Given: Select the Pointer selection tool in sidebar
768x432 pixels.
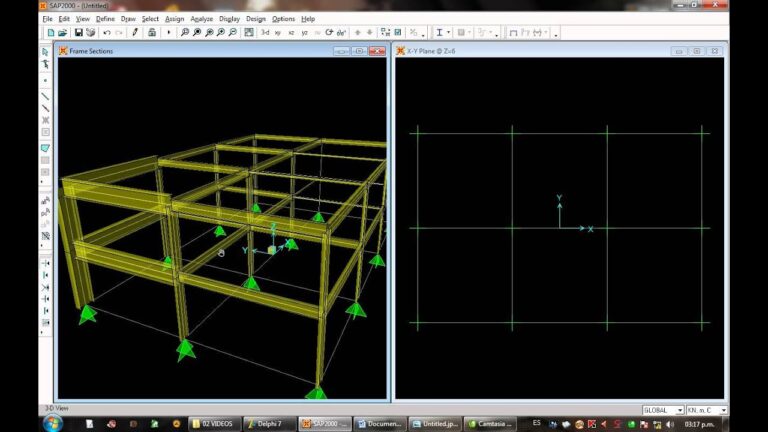Looking at the screenshot, I should click(x=45, y=52).
